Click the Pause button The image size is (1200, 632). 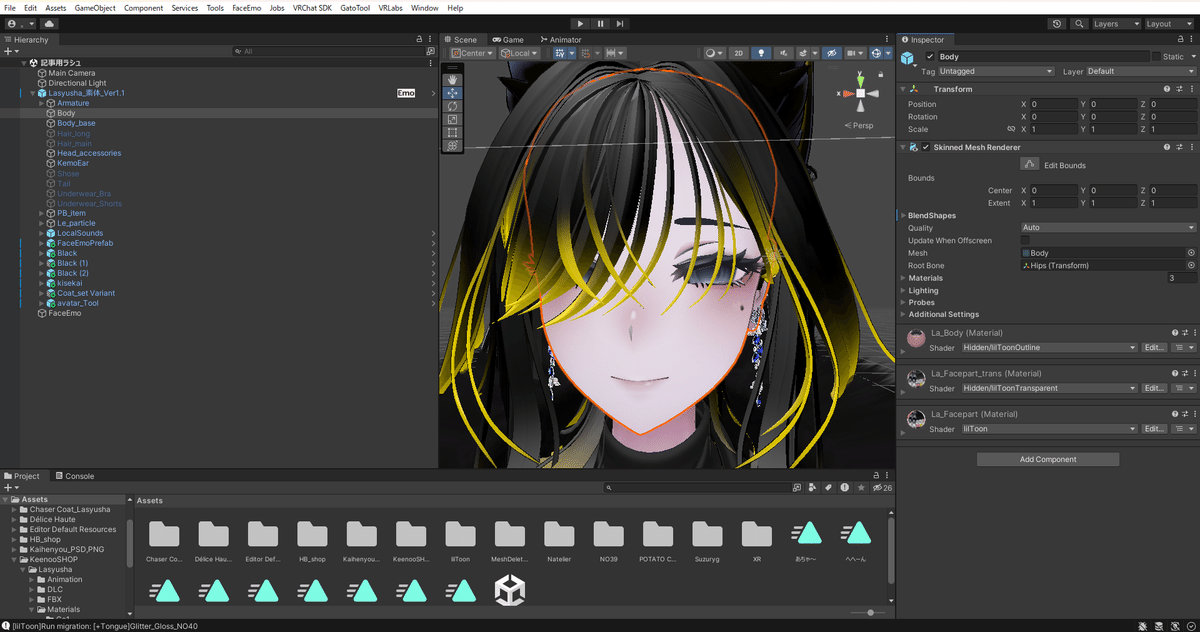(x=600, y=24)
